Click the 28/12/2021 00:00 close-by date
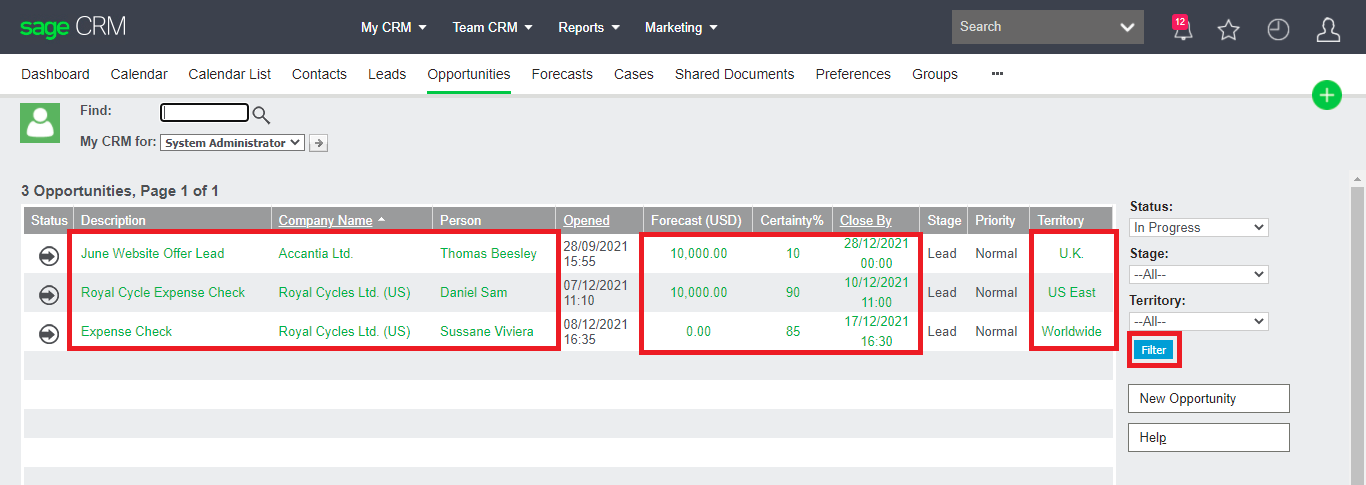The width and height of the screenshot is (1366, 485). point(876,253)
